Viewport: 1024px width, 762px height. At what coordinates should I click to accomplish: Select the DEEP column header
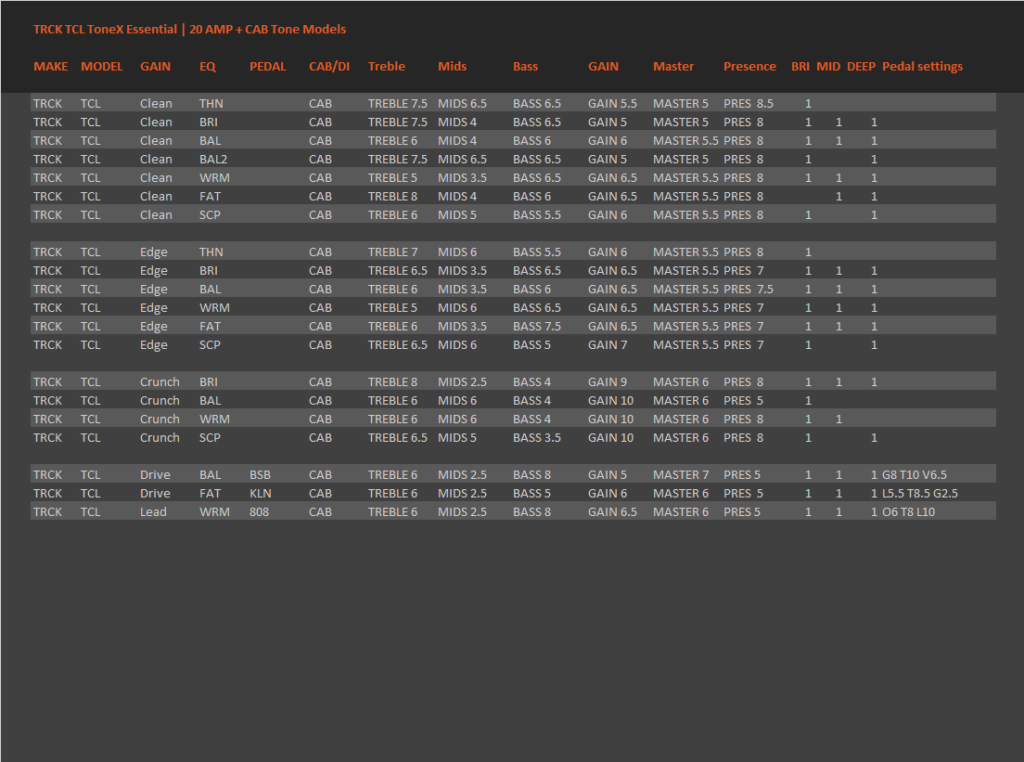861,67
